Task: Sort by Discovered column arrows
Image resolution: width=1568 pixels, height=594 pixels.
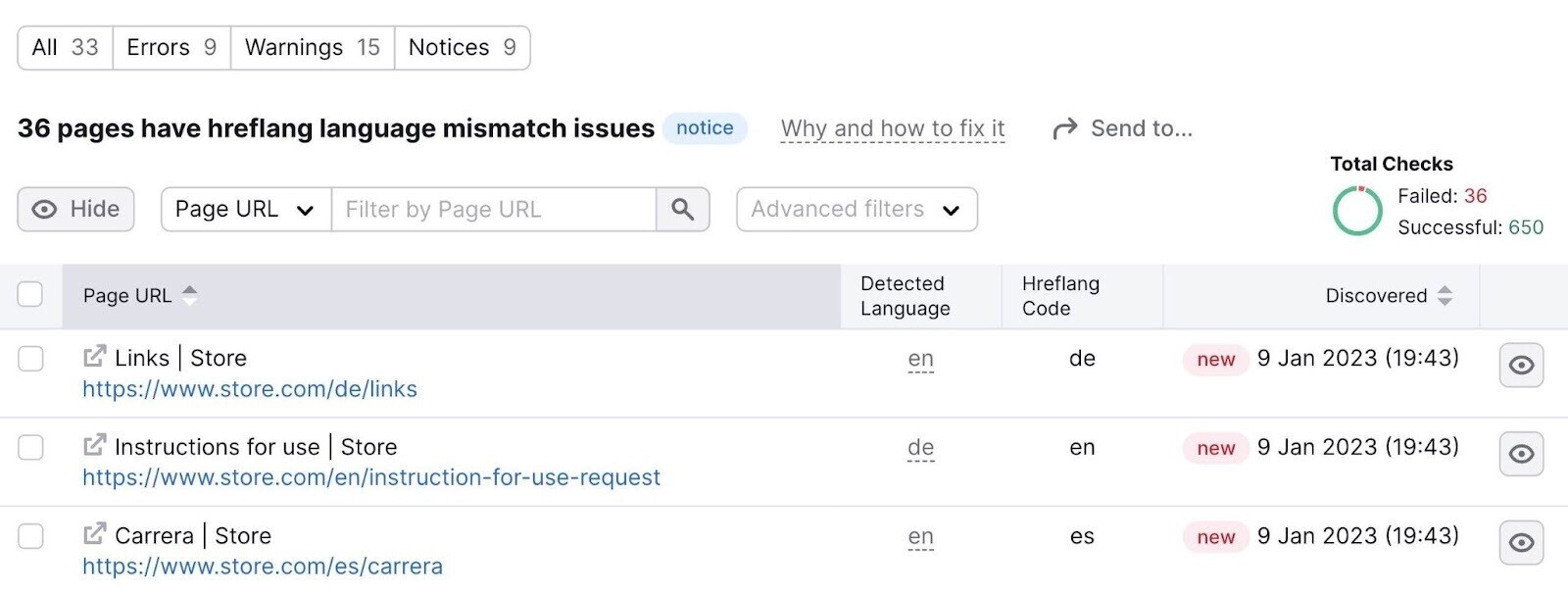Action: (1445, 296)
